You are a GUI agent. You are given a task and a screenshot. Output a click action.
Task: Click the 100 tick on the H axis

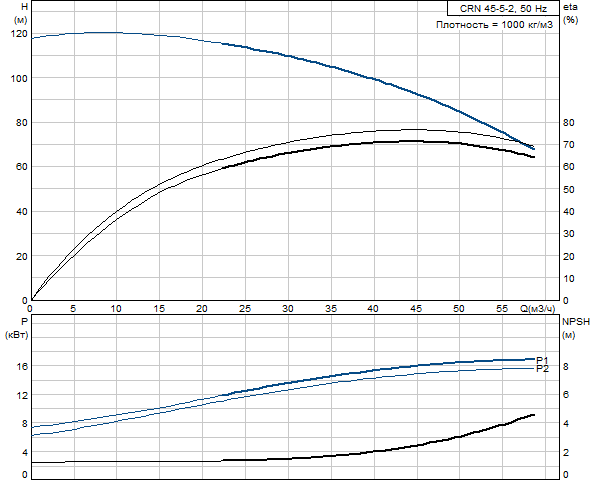click(x=20, y=79)
